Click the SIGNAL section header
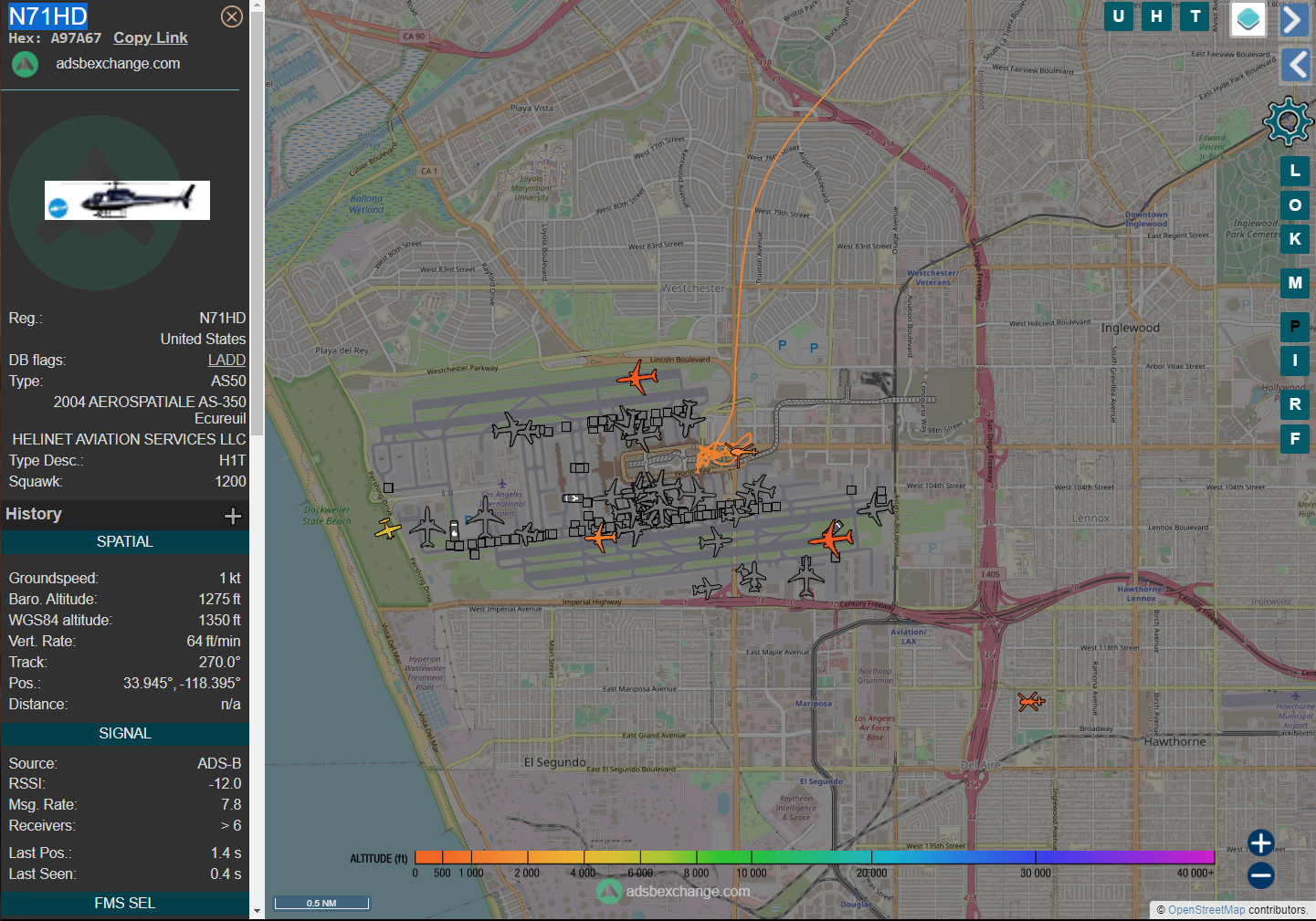Viewport: 1316px width, 921px height. point(125,734)
